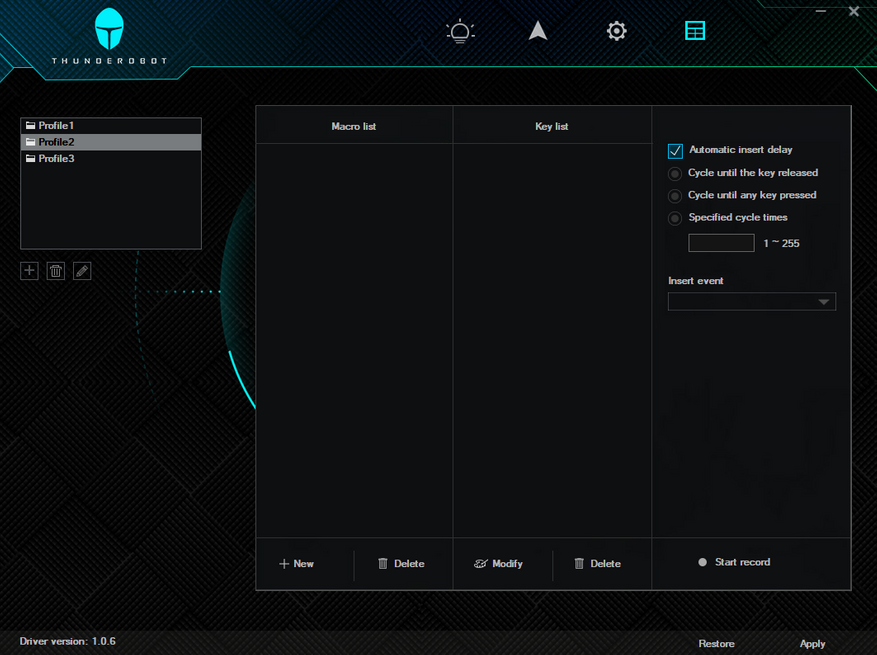The height and width of the screenshot is (655, 877).
Task: Close the Thunderobot window
Action: tap(854, 11)
